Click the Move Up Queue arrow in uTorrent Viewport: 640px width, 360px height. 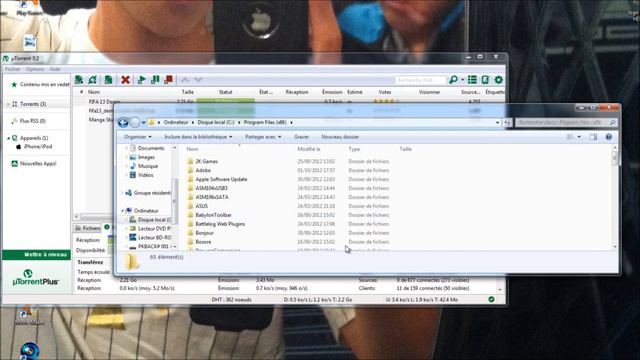pyautogui.click(x=185, y=80)
